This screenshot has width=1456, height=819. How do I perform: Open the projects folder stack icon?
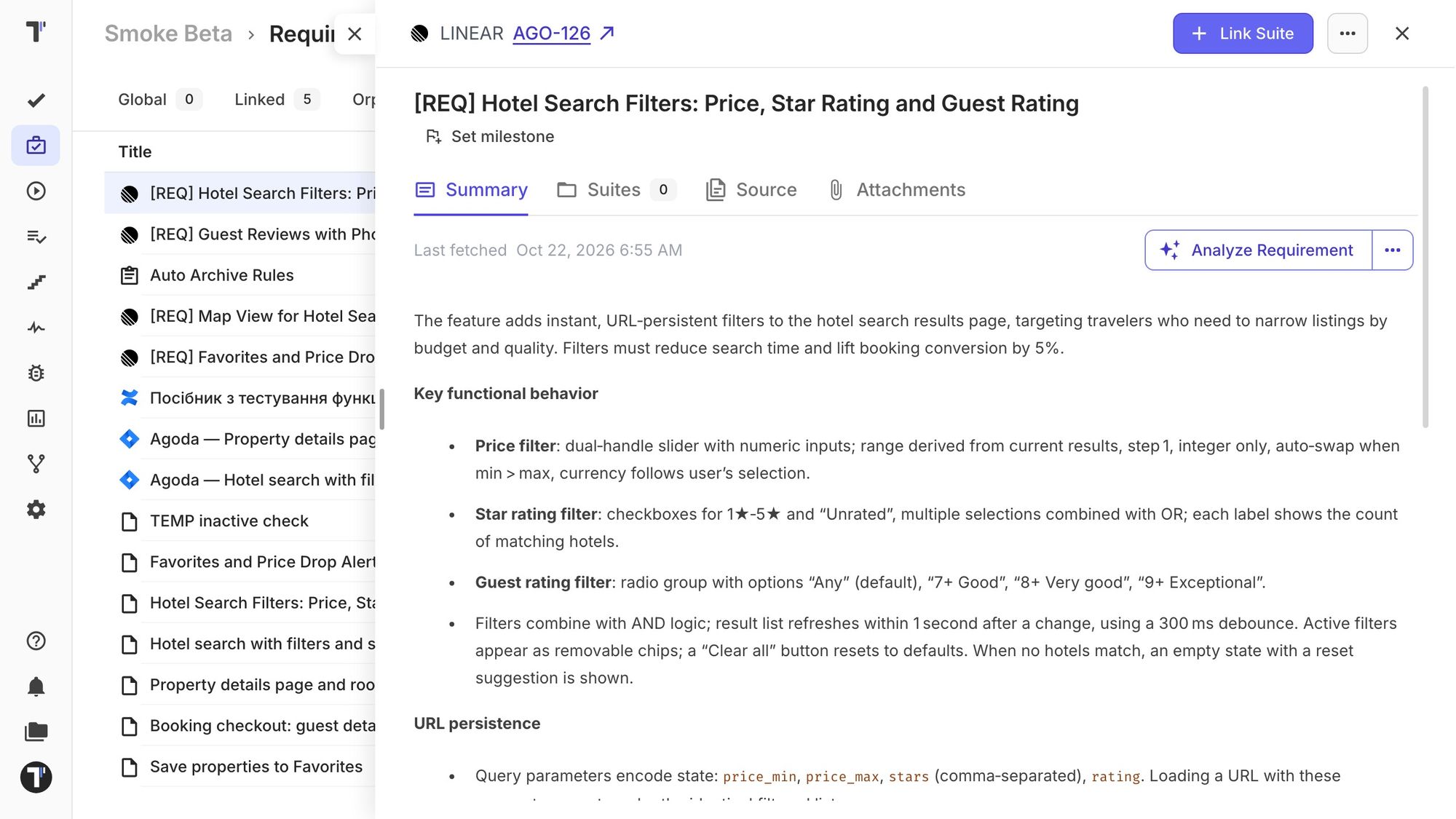36,732
